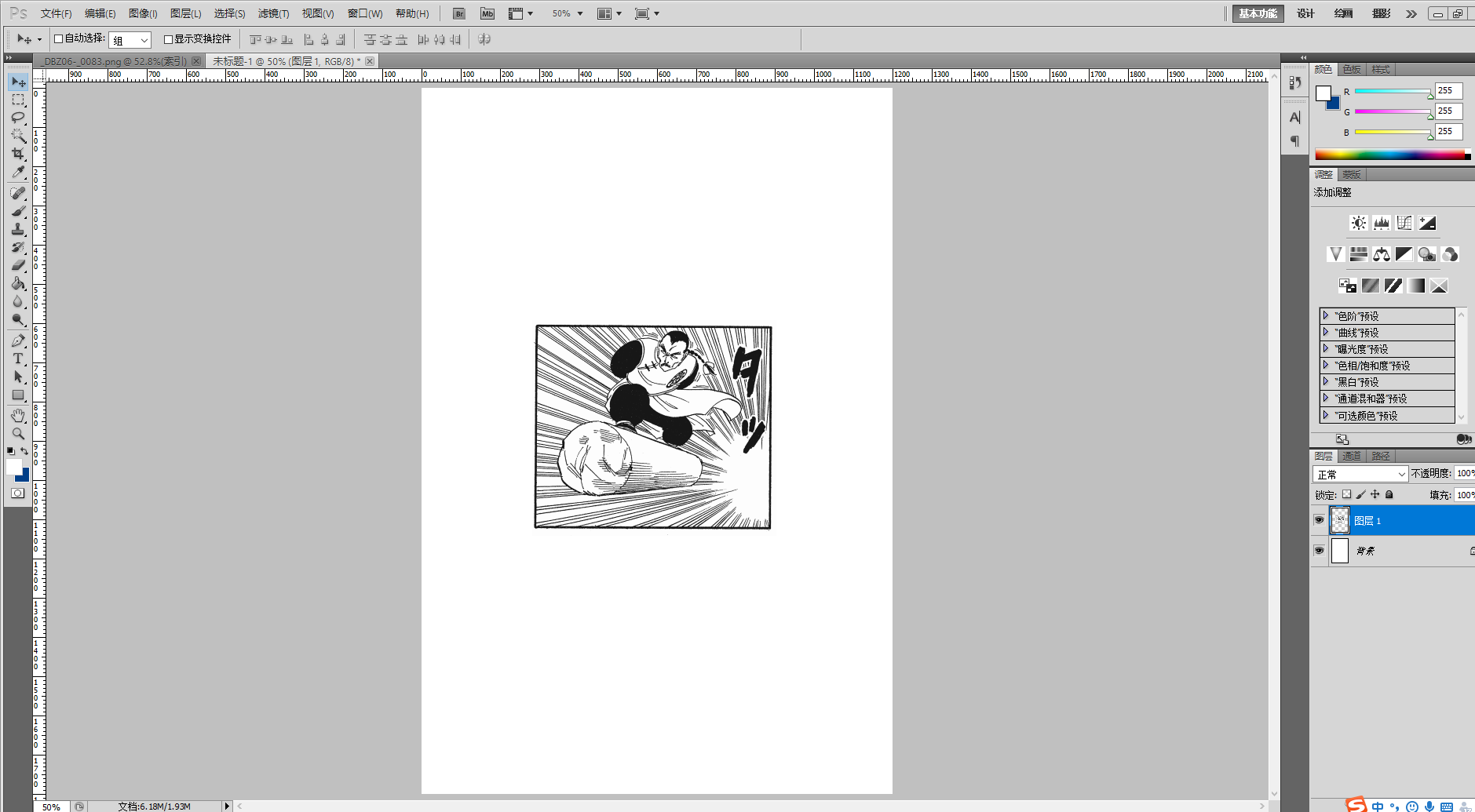This screenshot has width=1475, height=812.
Task: Enable the 自动选择 checkbox
Action: point(58,38)
